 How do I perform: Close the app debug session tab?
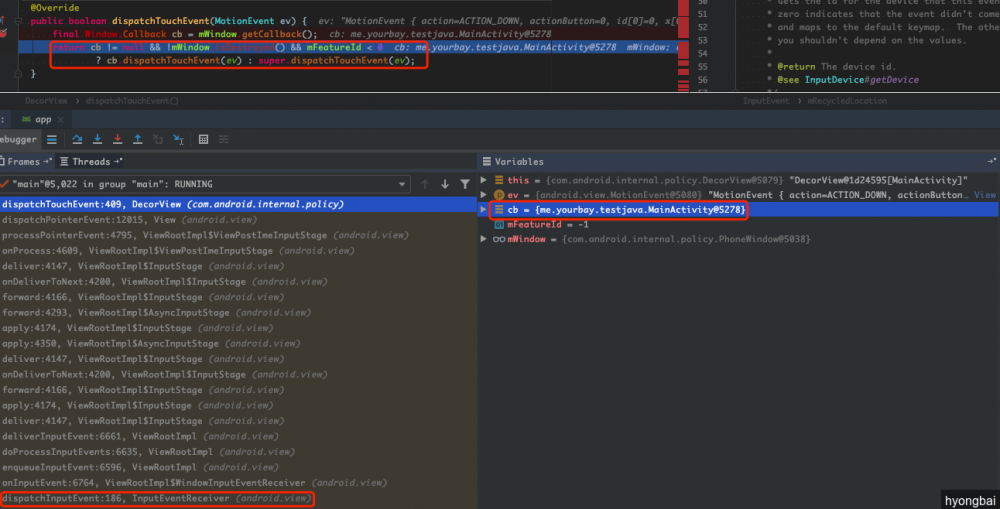pos(60,119)
